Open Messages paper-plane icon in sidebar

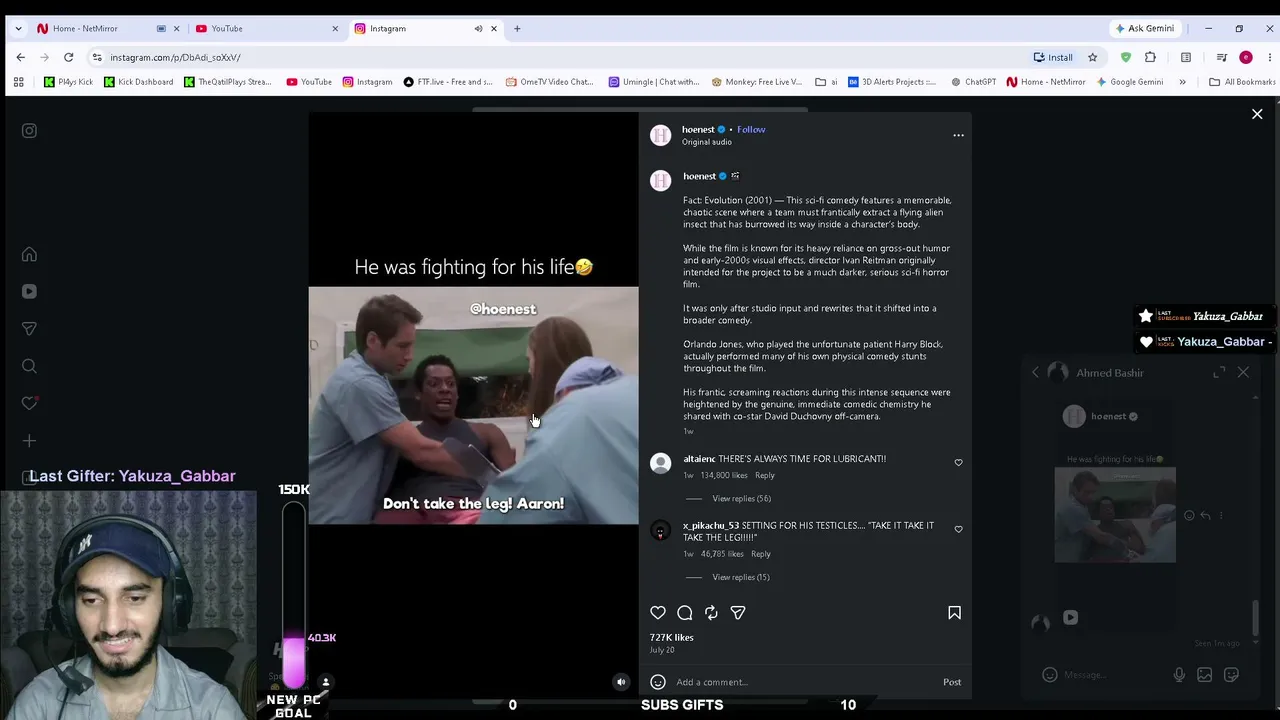click(x=29, y=329)
